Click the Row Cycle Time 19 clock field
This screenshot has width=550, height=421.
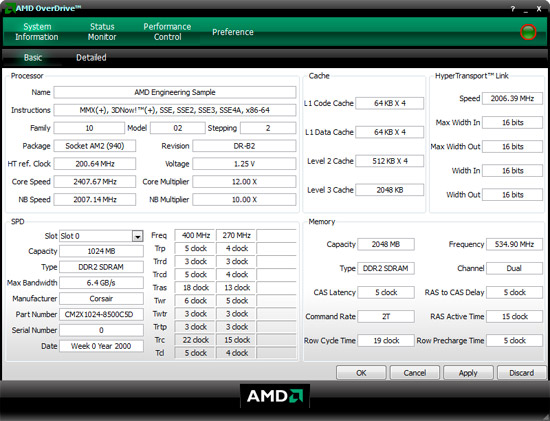[x=386, y=341]
